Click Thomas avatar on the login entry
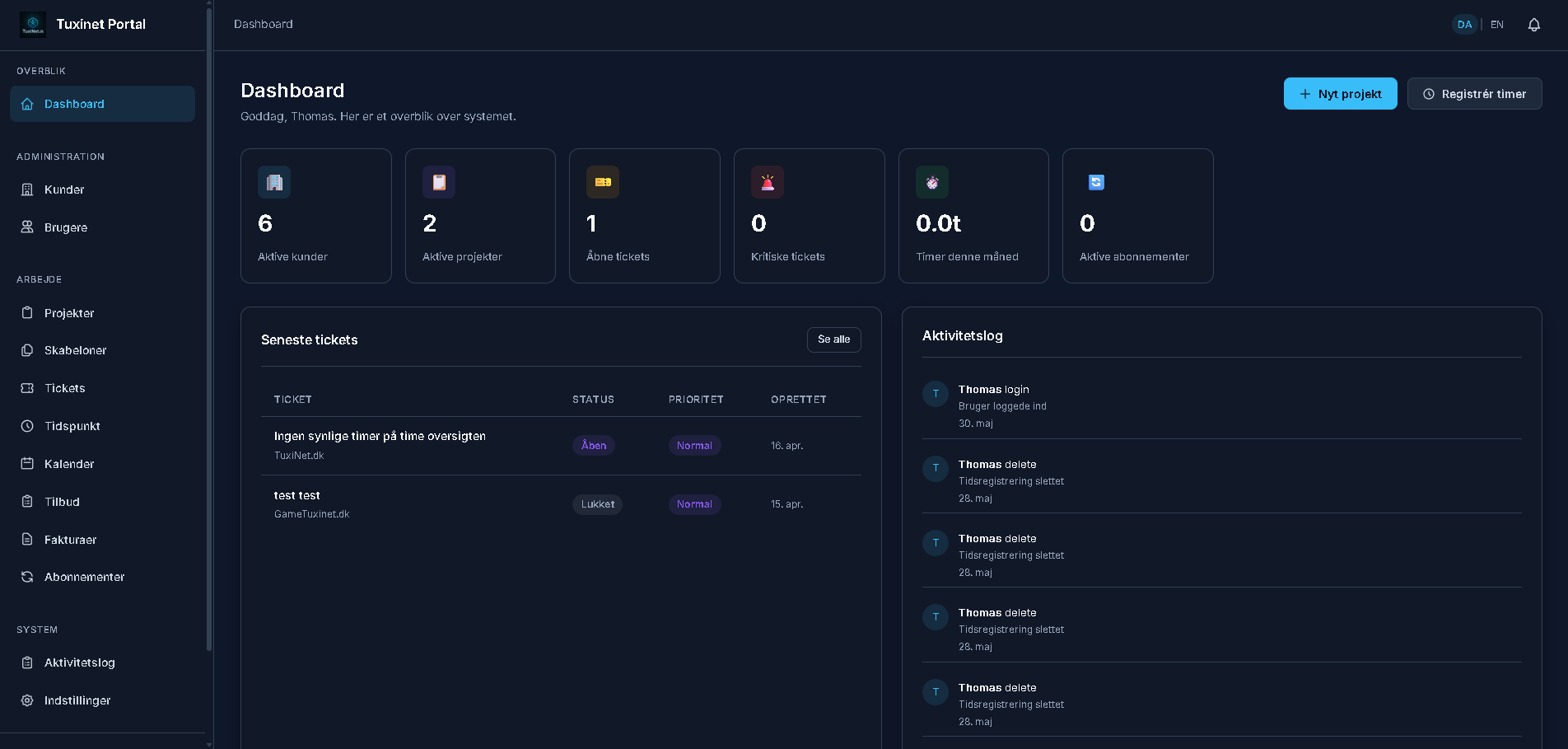 point(936,394)
